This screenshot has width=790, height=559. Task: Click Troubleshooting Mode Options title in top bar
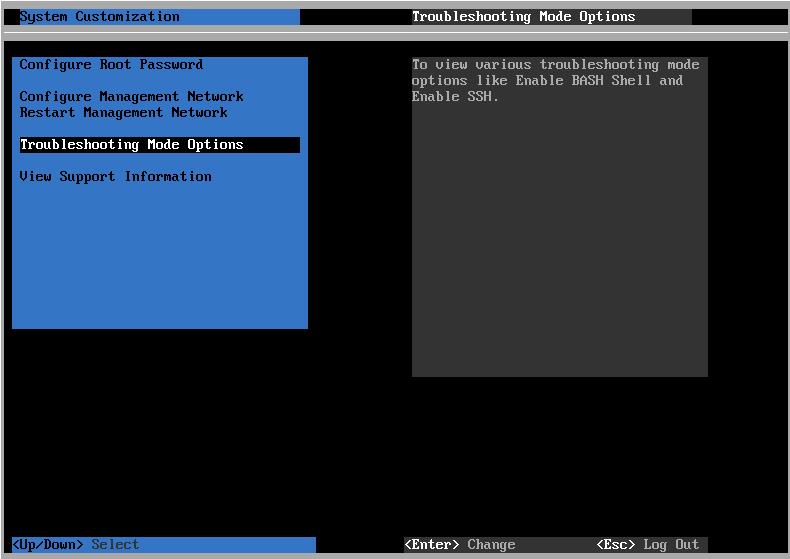[x=523, y=17]
